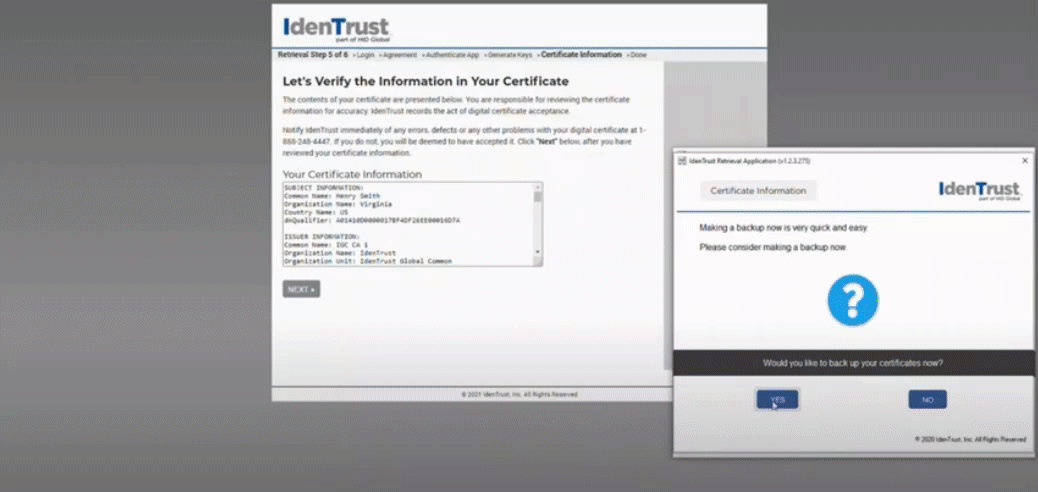Image resolution: width=1038 pixels, height=492 pixels.
Task: Click 'Let's Verify the Information' heading
Action: coord(426,81)
